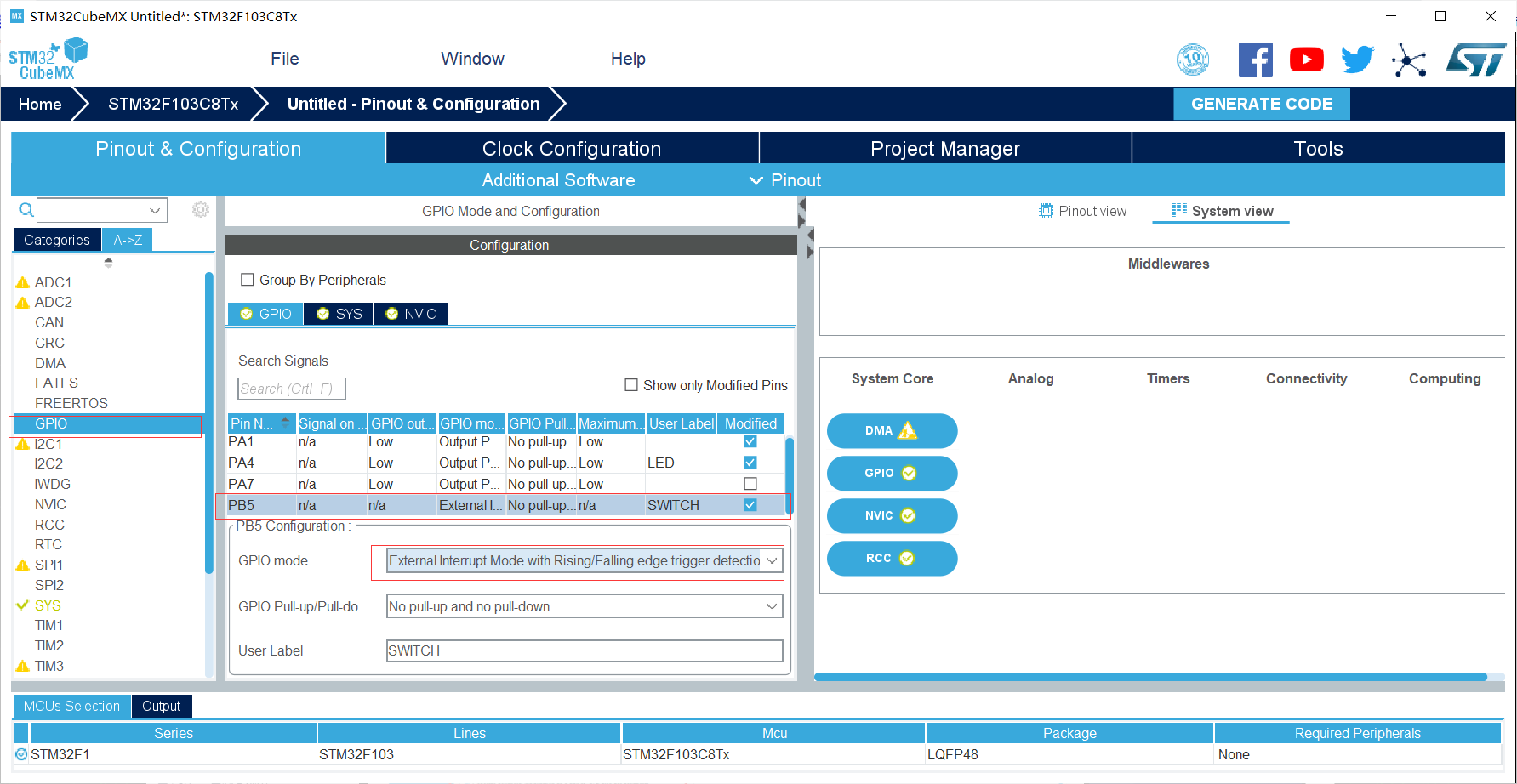Open the Facebook link icon
This screenshot has width=1517, height=784.
tap(1255, 60)
